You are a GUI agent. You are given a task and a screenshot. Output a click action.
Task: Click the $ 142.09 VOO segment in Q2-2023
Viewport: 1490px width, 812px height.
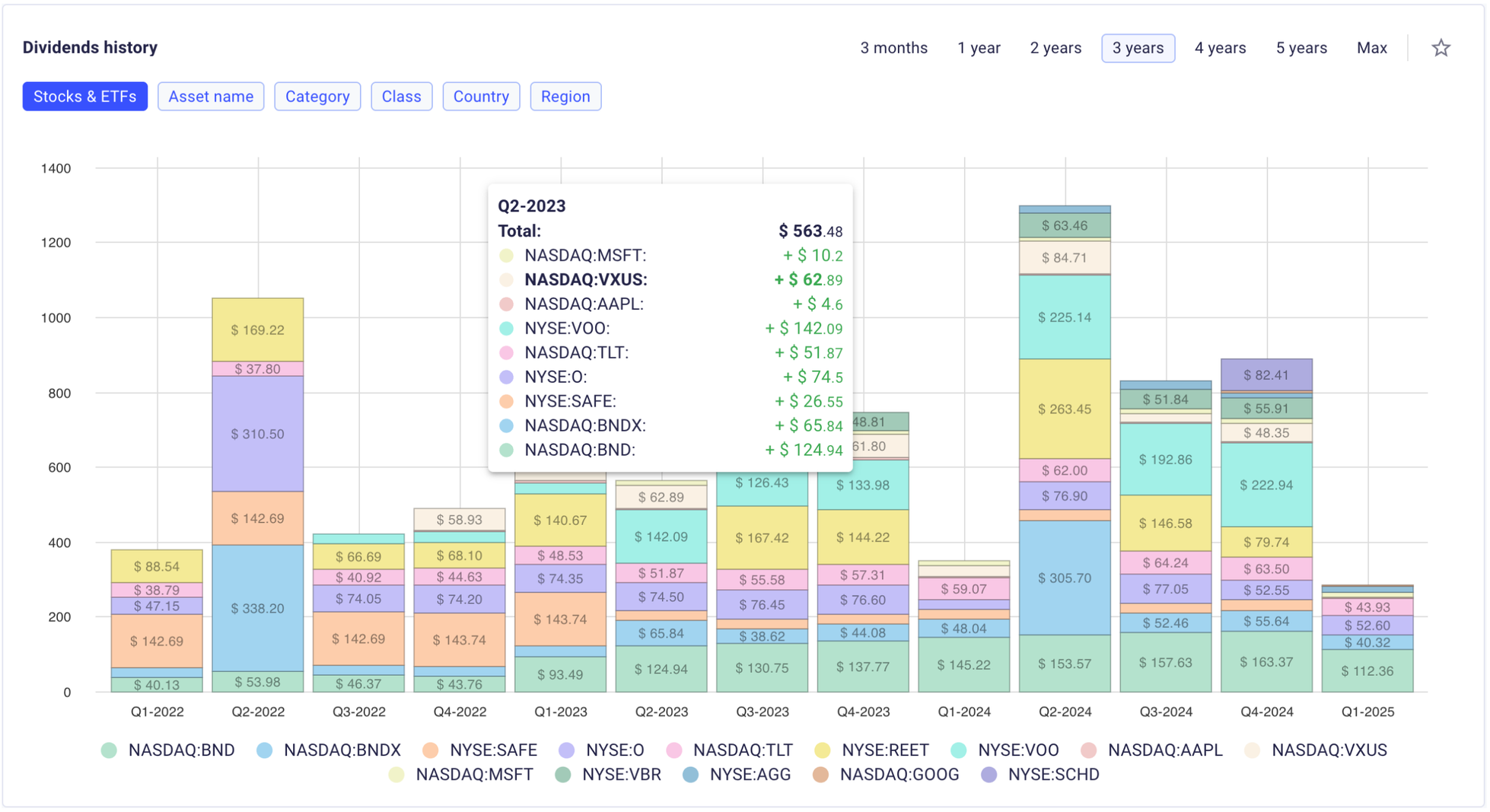coord(661,537)
